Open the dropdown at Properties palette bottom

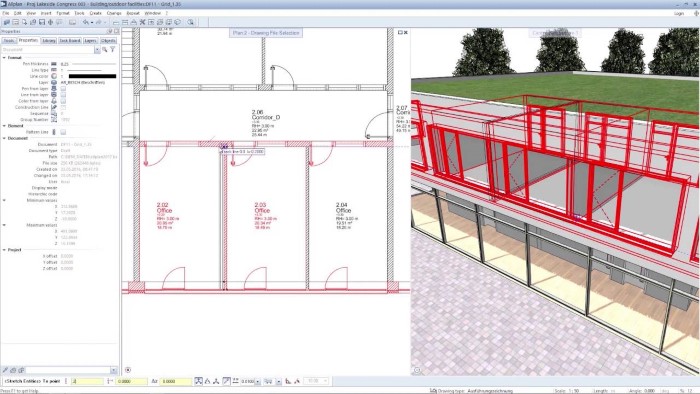coord(113,370)
